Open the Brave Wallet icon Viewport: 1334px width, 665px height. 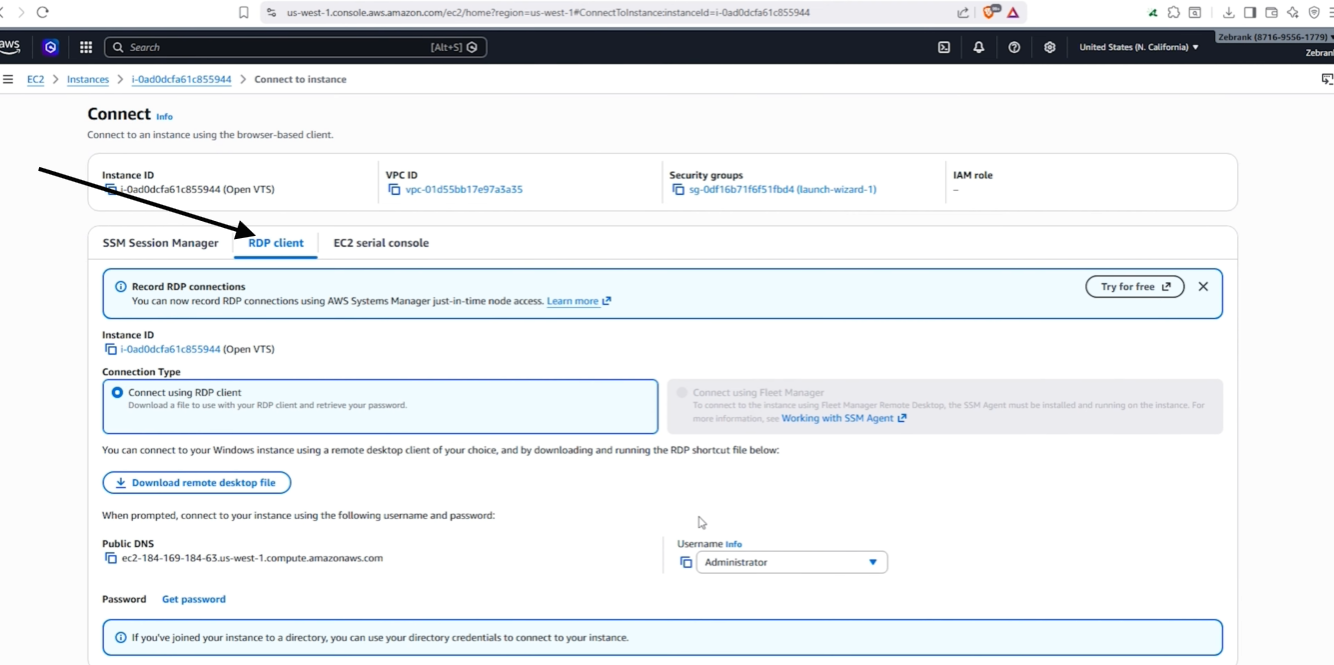pos(1272,13)
